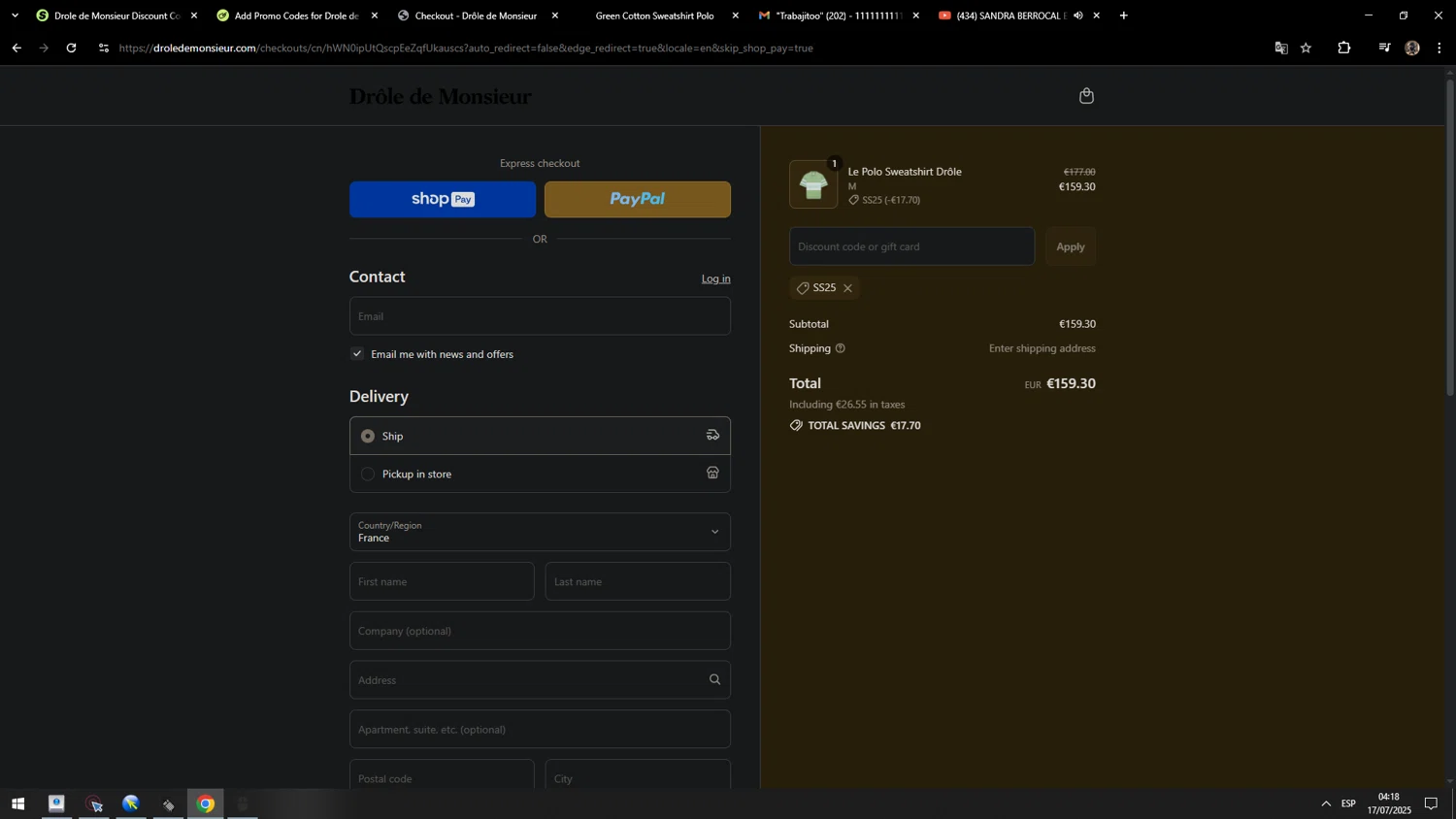Click the page vertical scrollbar
This screenshot has width=1456, height=819.
(x=1450, y=238)
